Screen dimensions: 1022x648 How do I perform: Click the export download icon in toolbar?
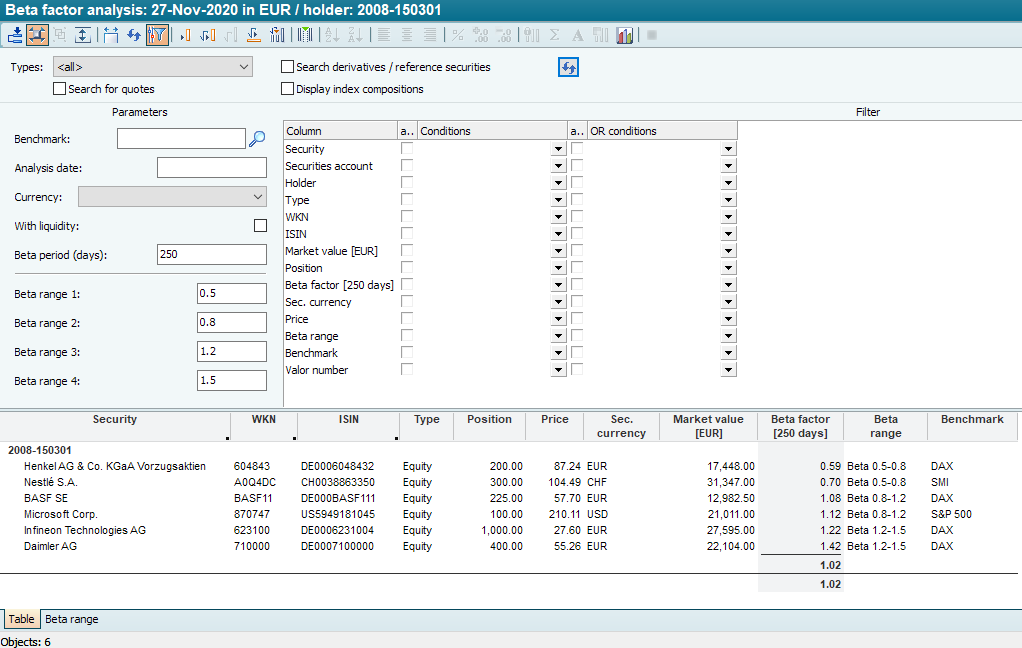click(x=15, y=35)
